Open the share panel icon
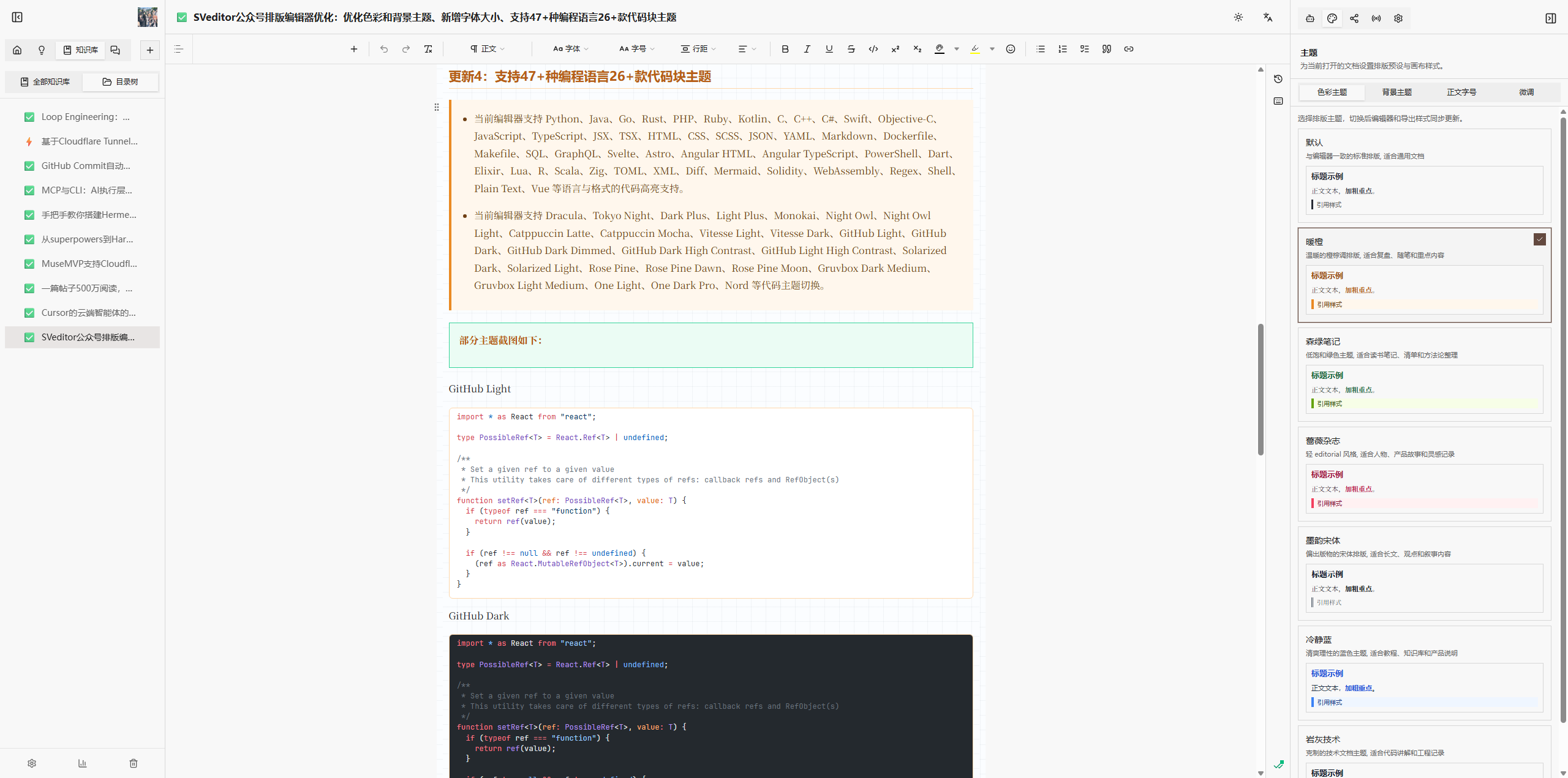 (x=1354, y=18)
